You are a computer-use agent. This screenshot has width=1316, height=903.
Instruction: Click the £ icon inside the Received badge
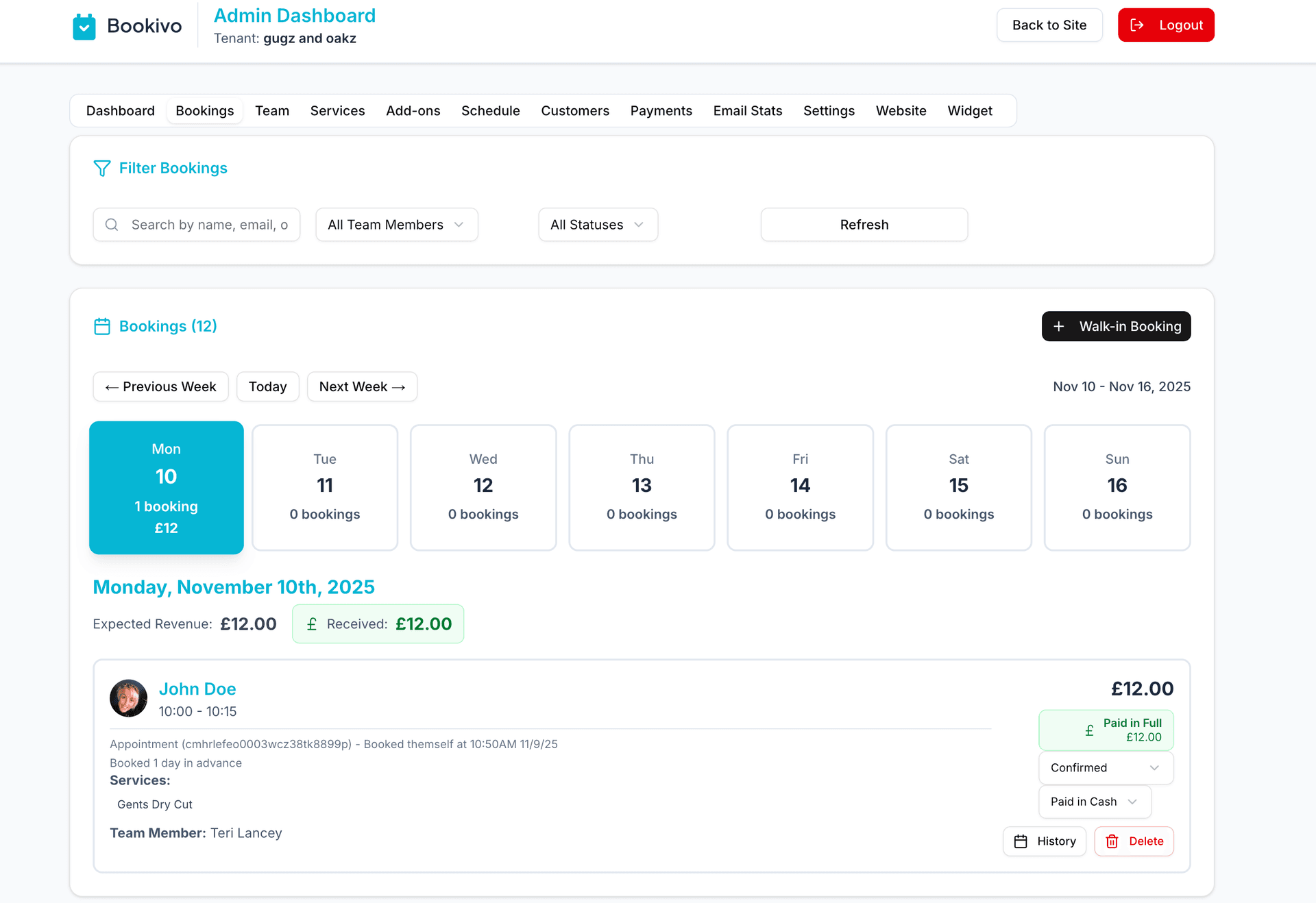pos(313,623)
